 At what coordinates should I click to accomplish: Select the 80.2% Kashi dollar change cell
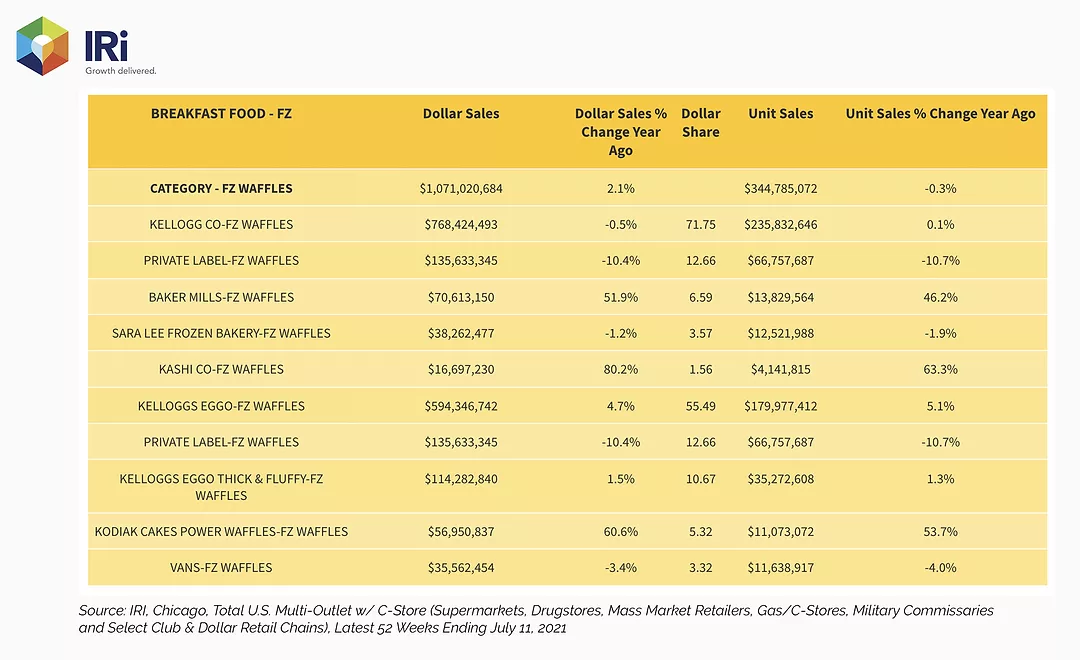pyautogui.click(x=621, y=369)
